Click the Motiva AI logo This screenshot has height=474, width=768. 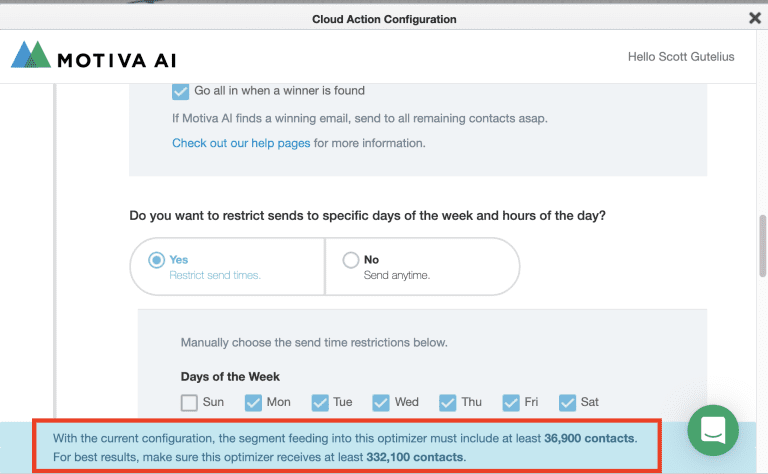pyautogui.click(x=31, y=55)
